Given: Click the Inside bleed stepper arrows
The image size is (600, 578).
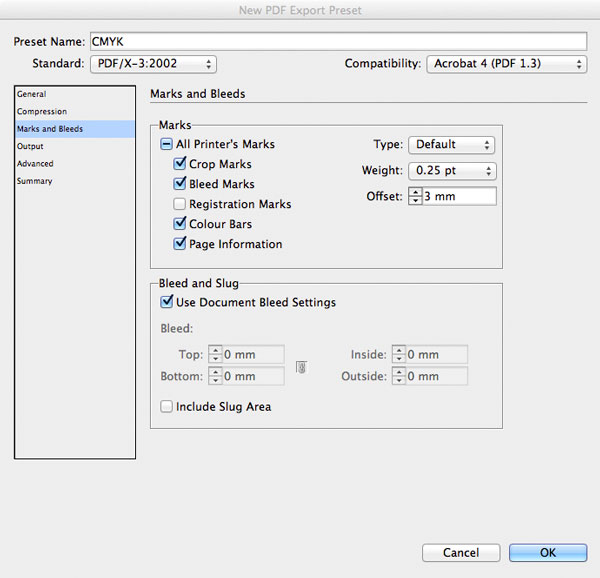Looking at the screenshot, I should pos(399,354).
